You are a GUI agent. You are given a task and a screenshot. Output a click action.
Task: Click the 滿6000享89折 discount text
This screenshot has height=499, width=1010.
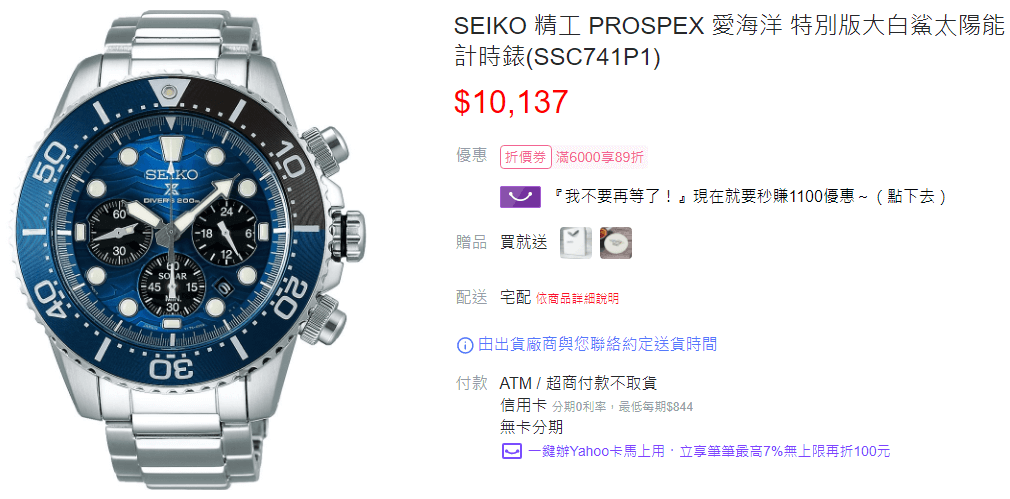(x=599, y=157)
